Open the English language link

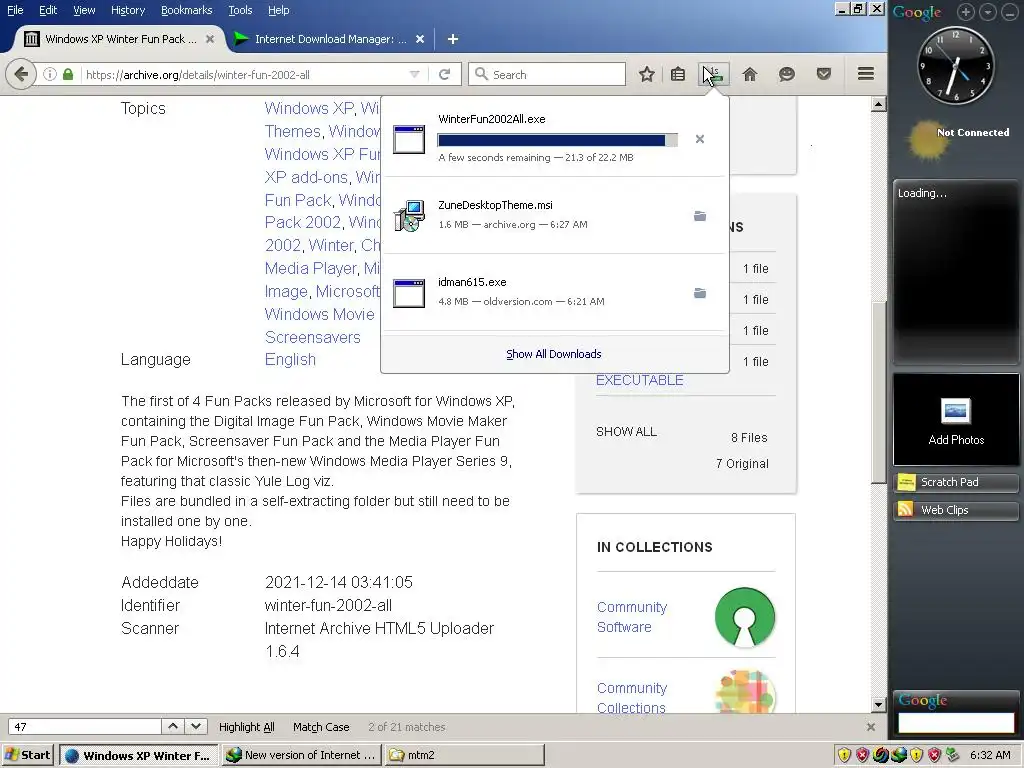coord(290,360)
